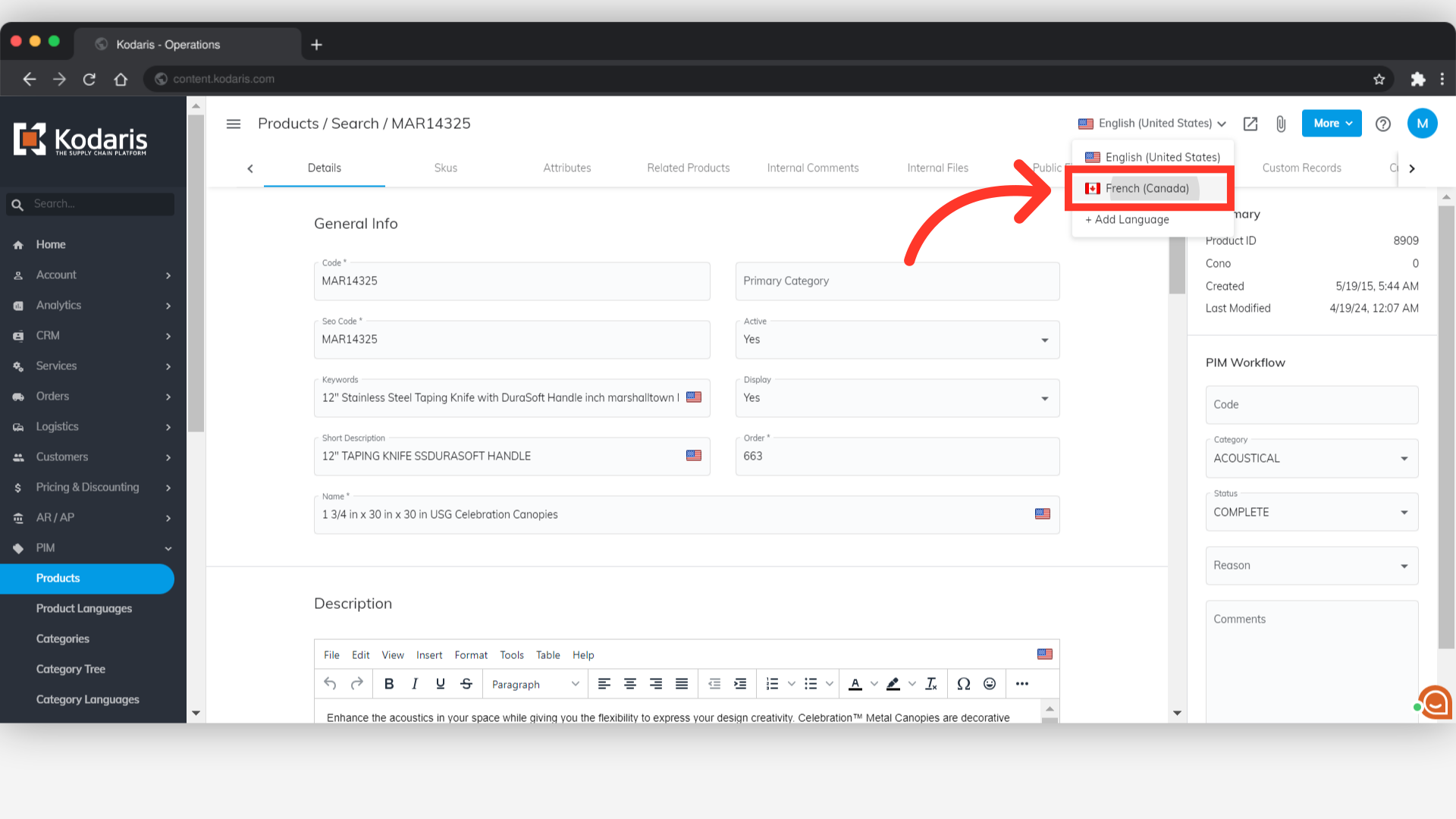Click + Add Language link
Image resolution: width=1456 pixels, height=819 pixels.
pyautogui.click(x=1127, y=220)
